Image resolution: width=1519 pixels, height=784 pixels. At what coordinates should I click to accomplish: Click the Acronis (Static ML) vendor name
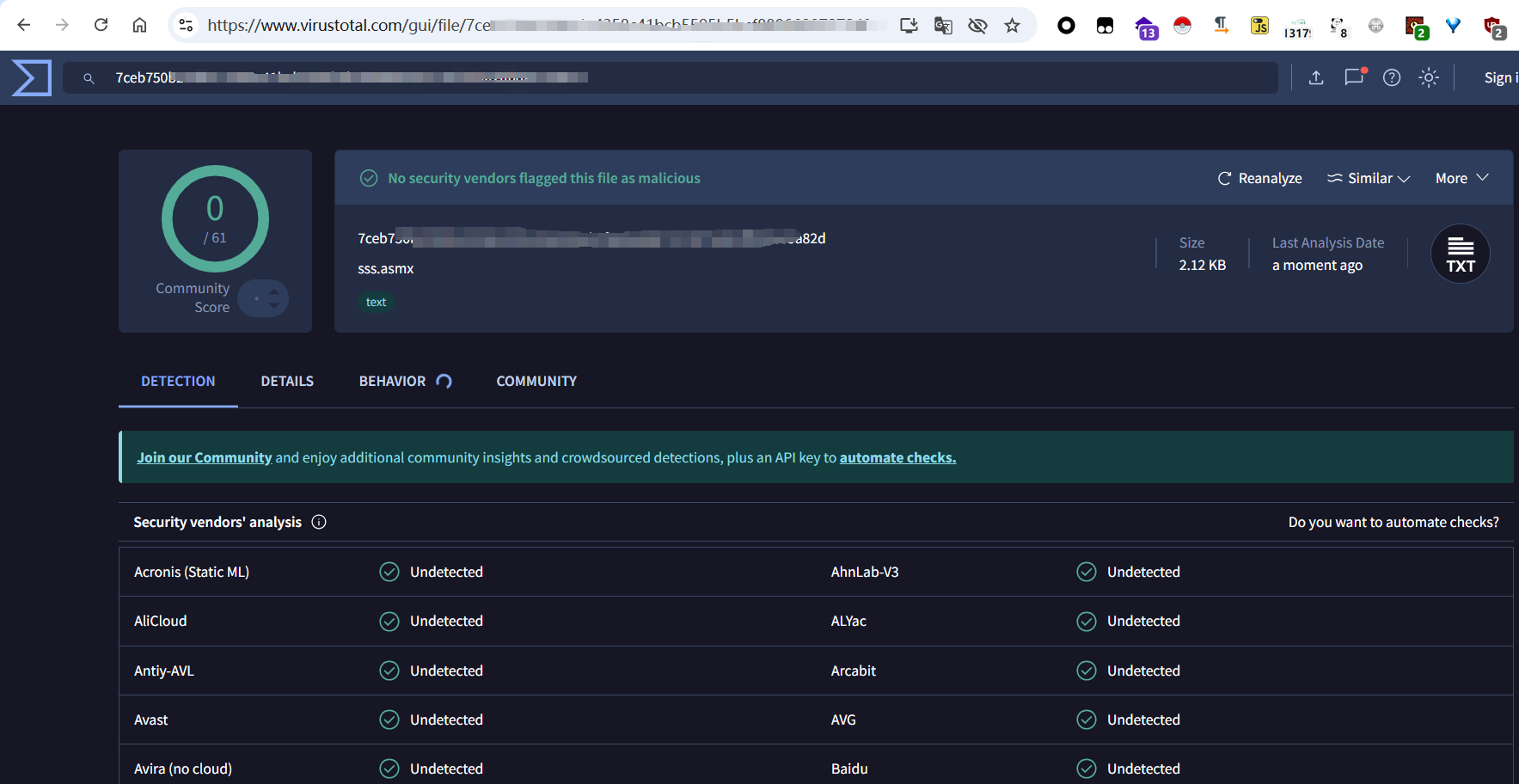point(192,572)
